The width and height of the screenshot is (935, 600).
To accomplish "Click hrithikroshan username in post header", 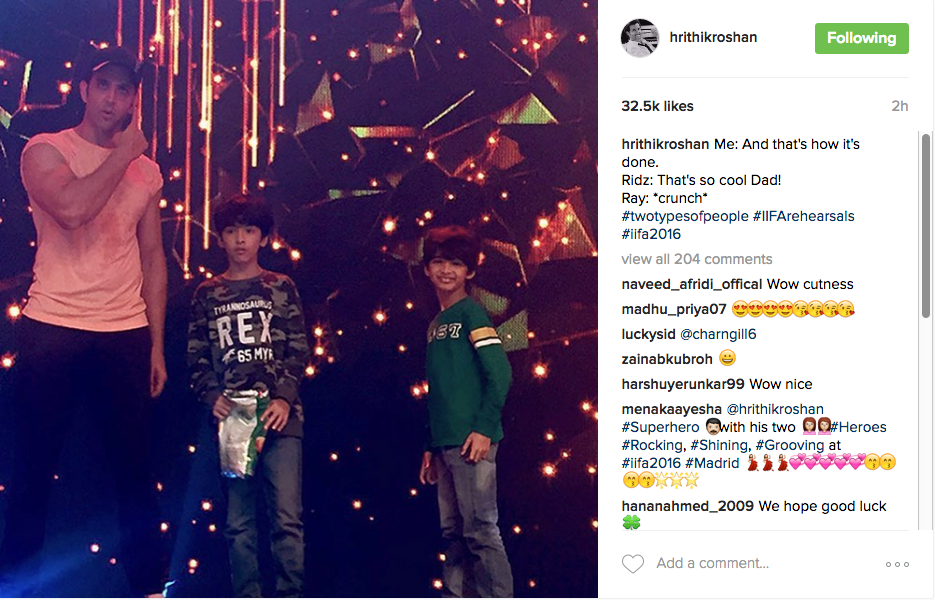I will coord(713,38).
